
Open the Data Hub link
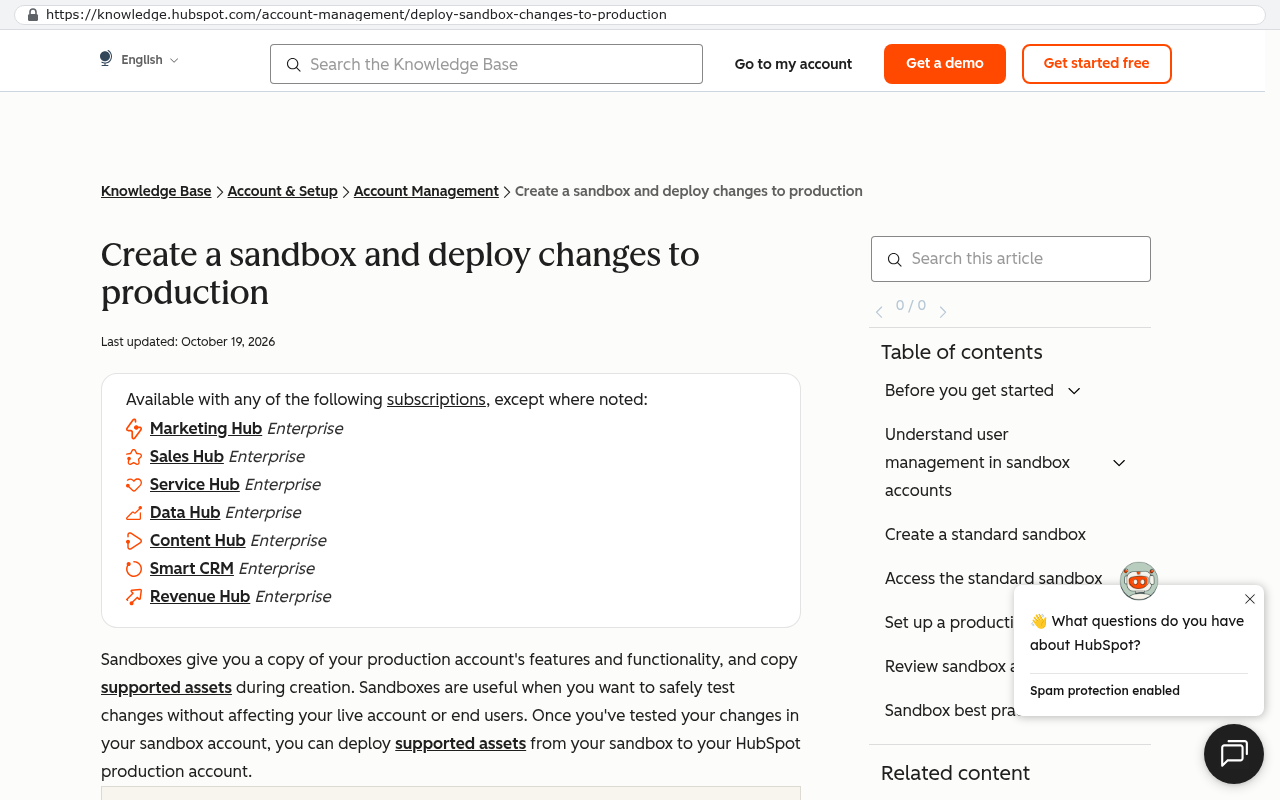click(x=185, y=513)
